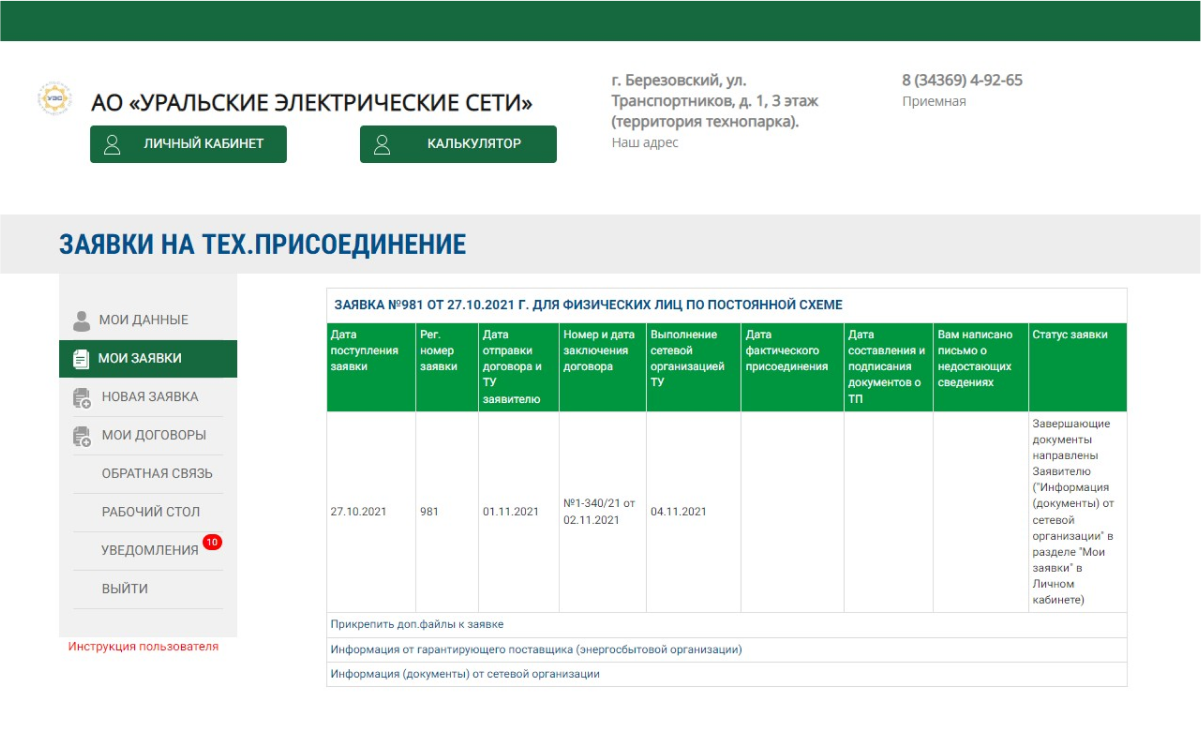
Task: Click Выполнение сетевой организацией ТУ header
Action: 694,367
